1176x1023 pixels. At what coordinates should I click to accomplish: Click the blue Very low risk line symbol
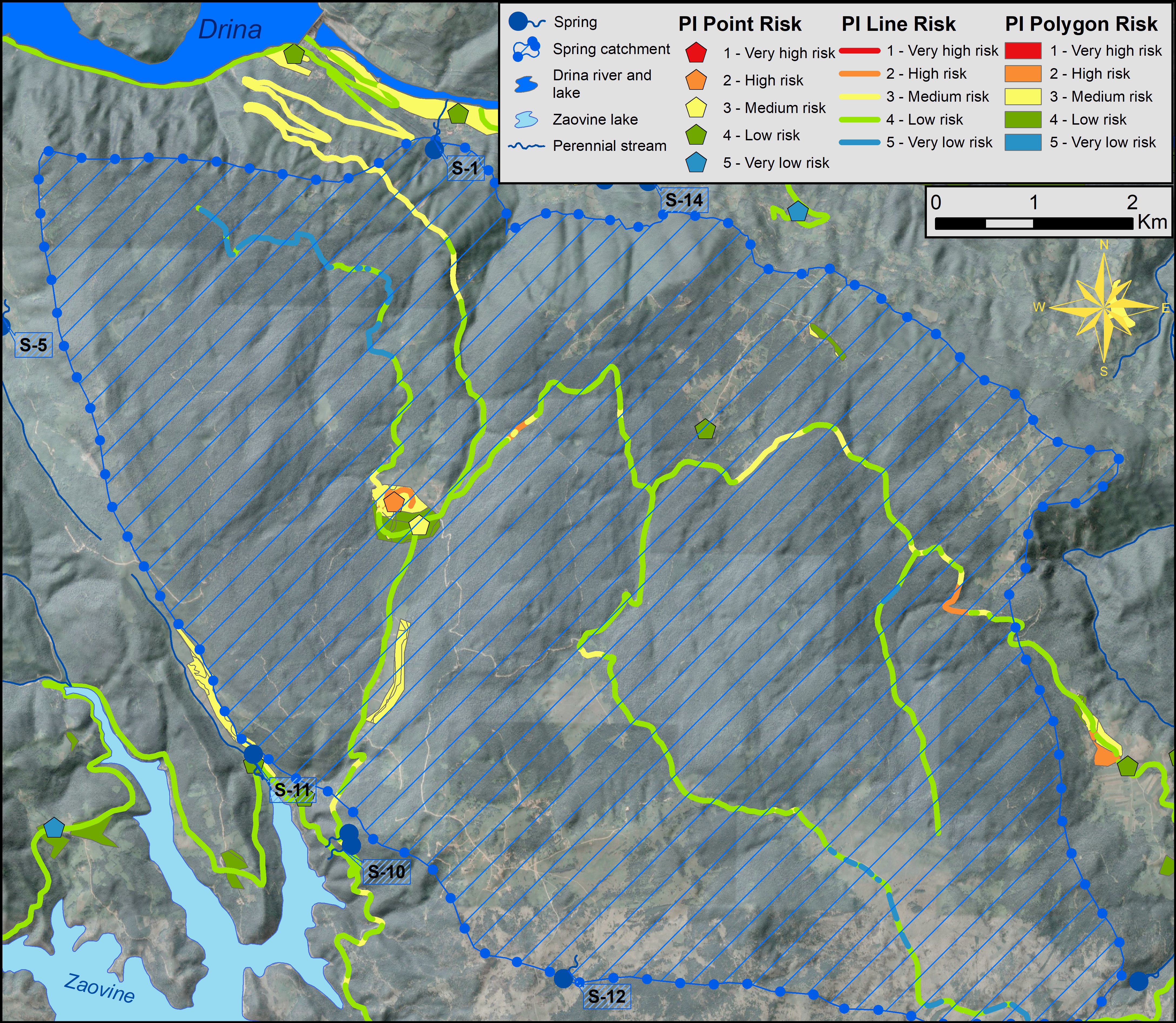(x=860, y=142)
